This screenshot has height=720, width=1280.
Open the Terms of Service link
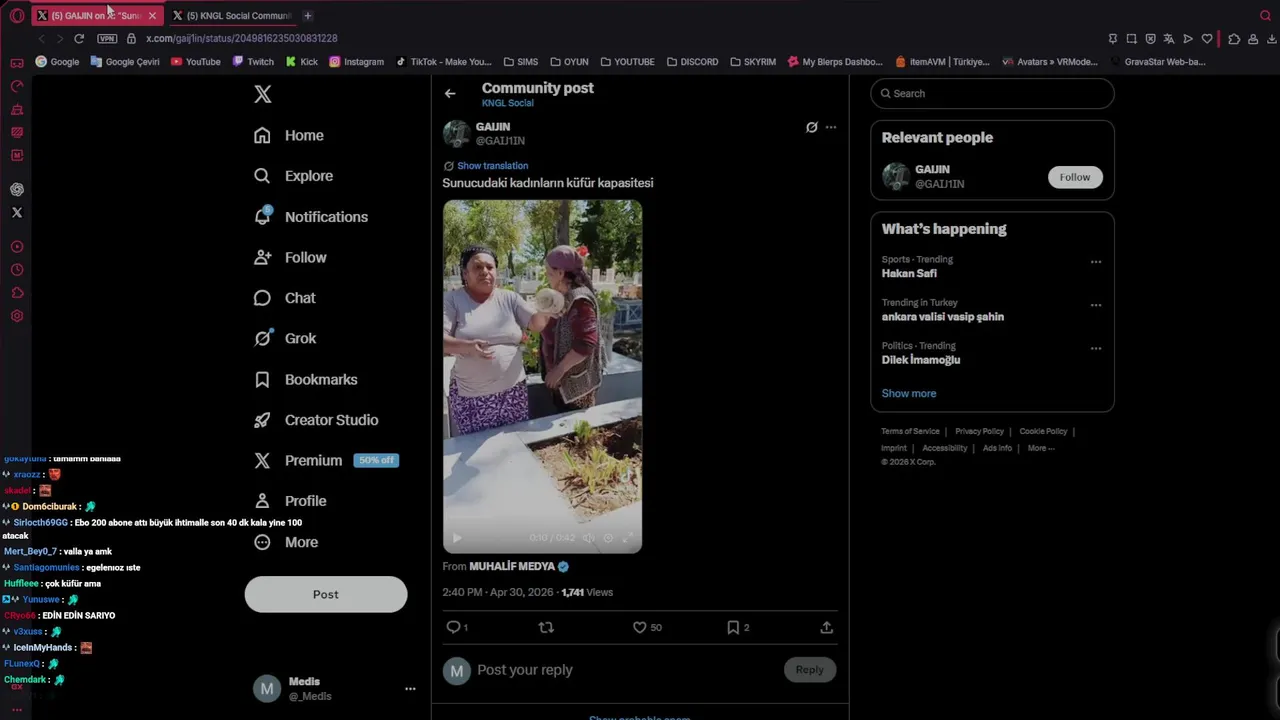point(910,431)
